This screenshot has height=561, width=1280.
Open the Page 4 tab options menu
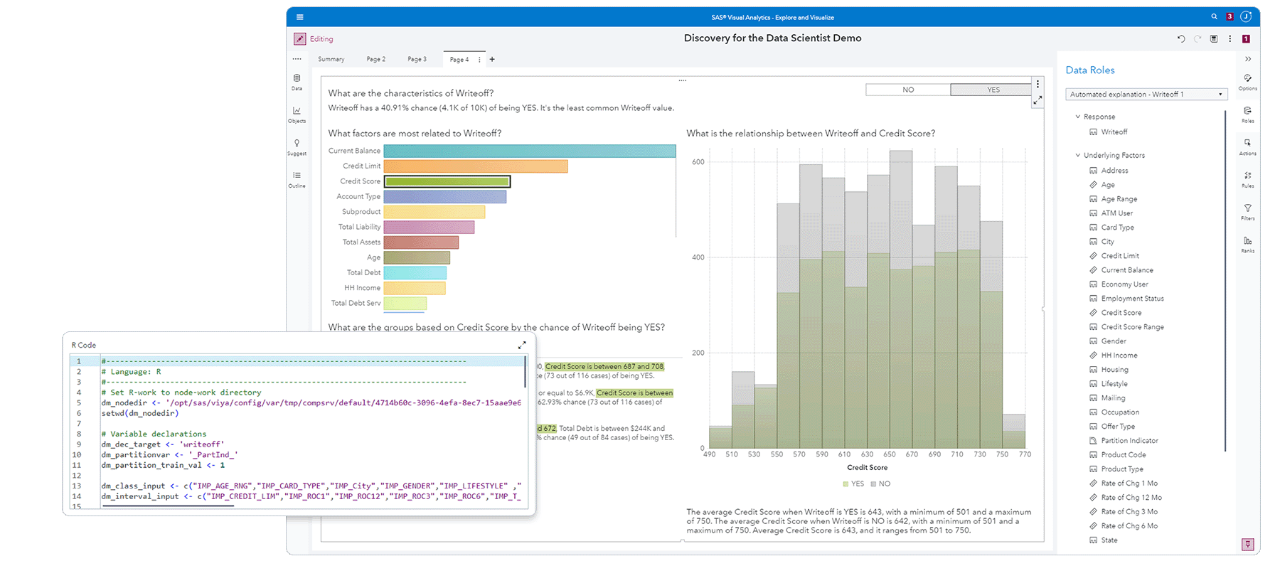point(479,60)
